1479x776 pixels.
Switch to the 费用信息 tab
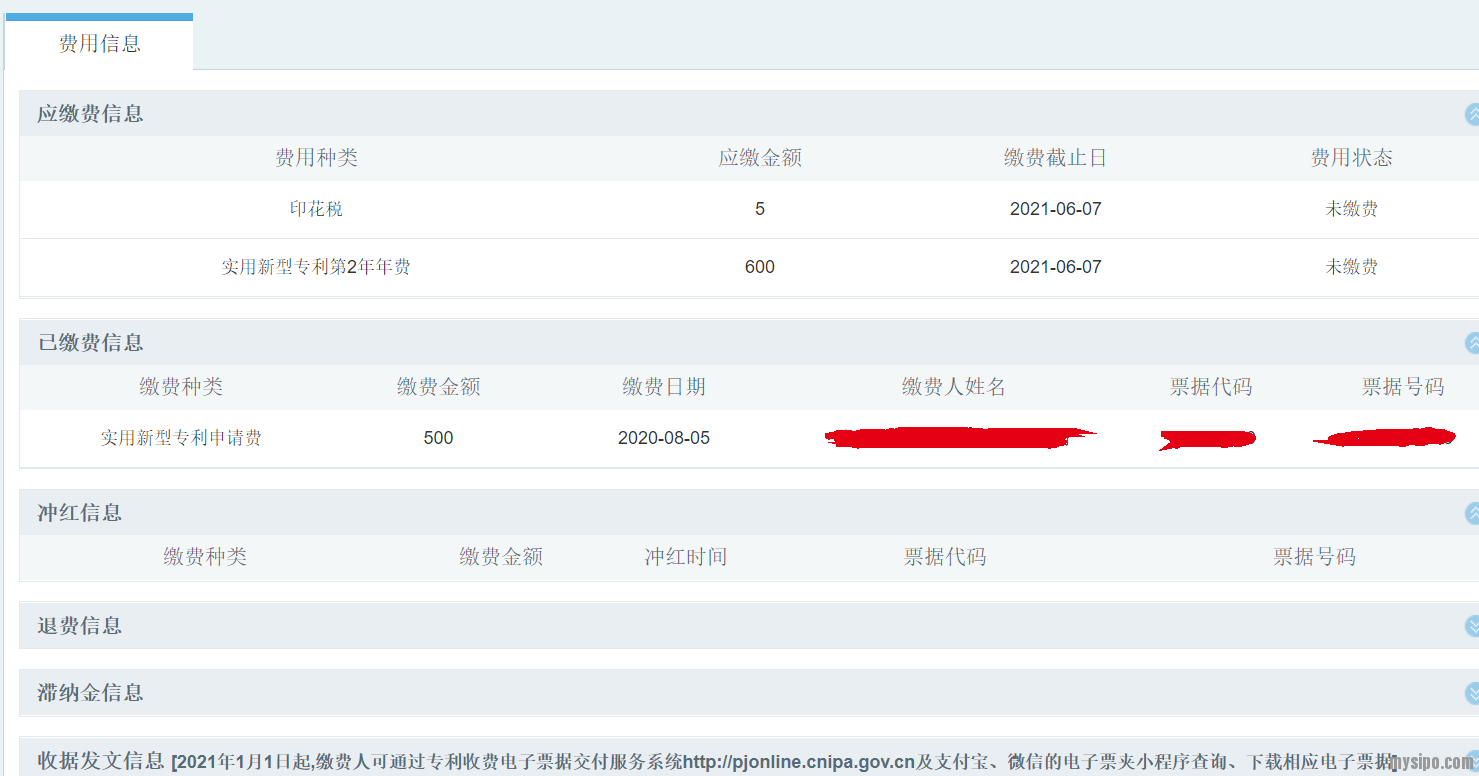pos(99,44)
